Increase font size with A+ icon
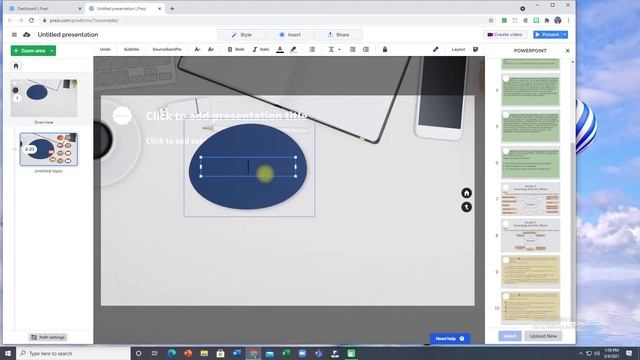 [x=211, y=49]
